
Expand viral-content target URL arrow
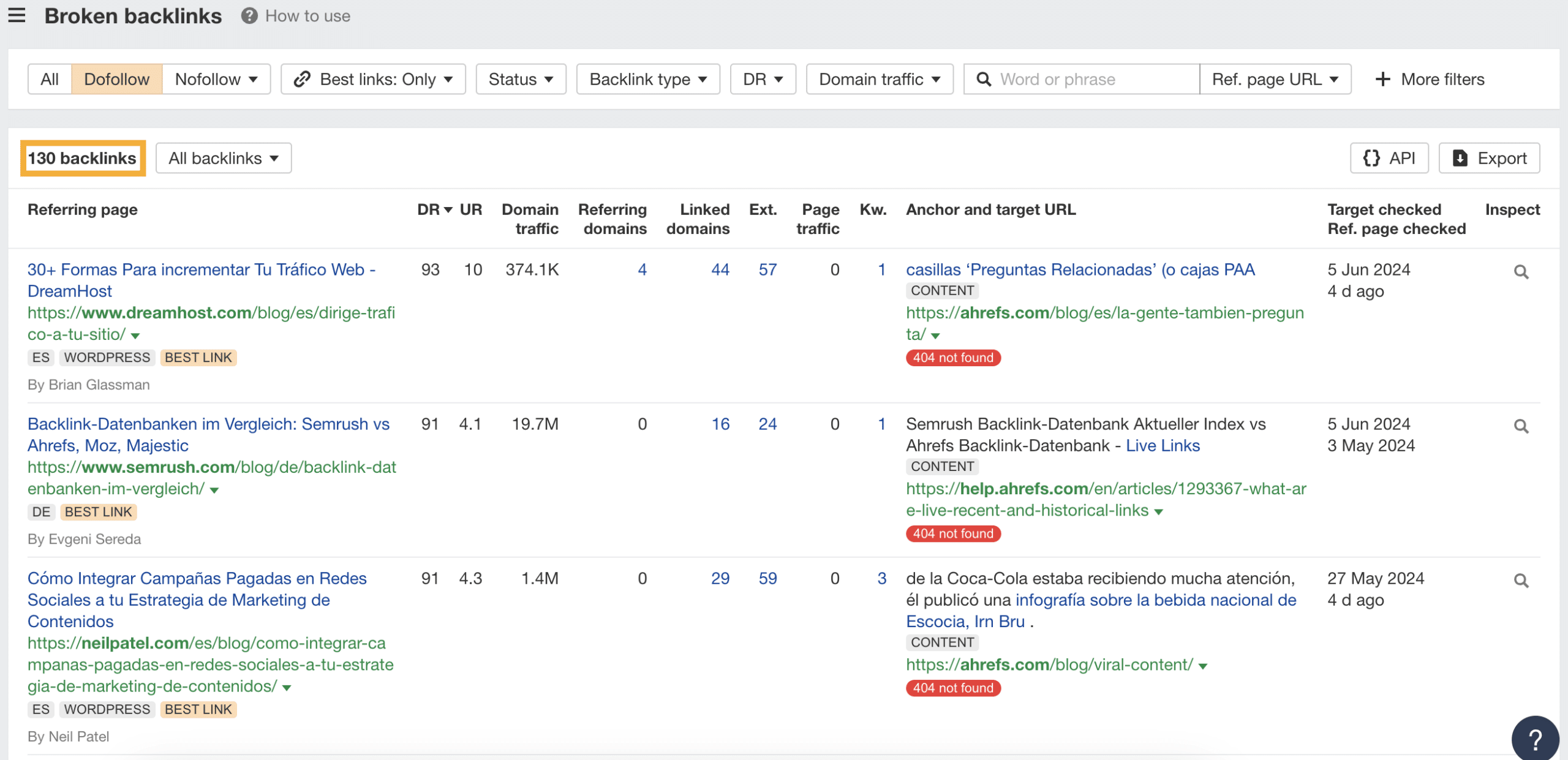1203,666
